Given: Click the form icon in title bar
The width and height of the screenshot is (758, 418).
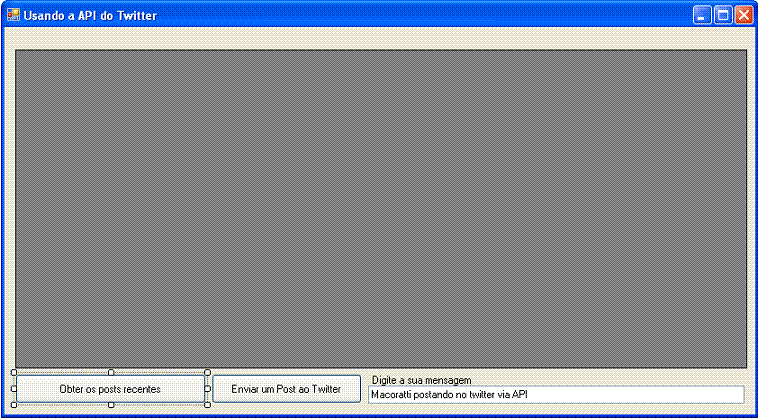Looking at the screenshot, I should [x=13, y=15].
